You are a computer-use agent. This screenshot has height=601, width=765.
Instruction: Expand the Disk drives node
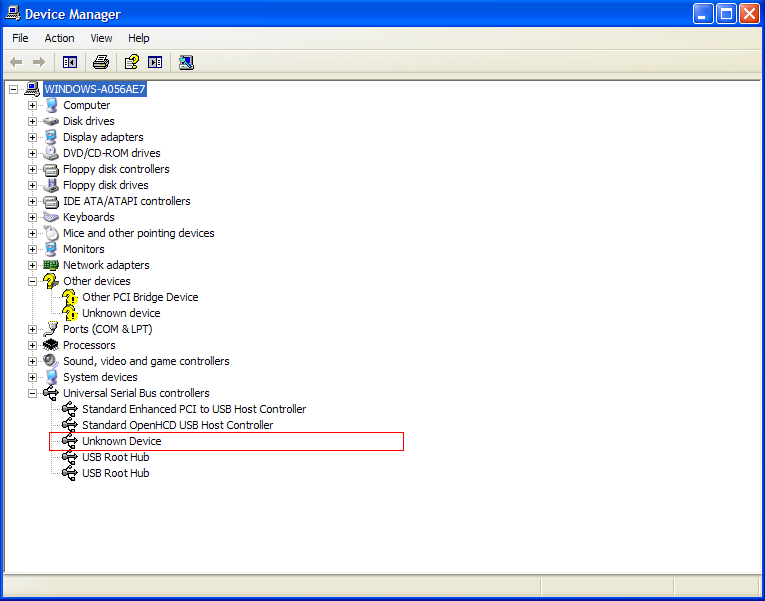32,121
